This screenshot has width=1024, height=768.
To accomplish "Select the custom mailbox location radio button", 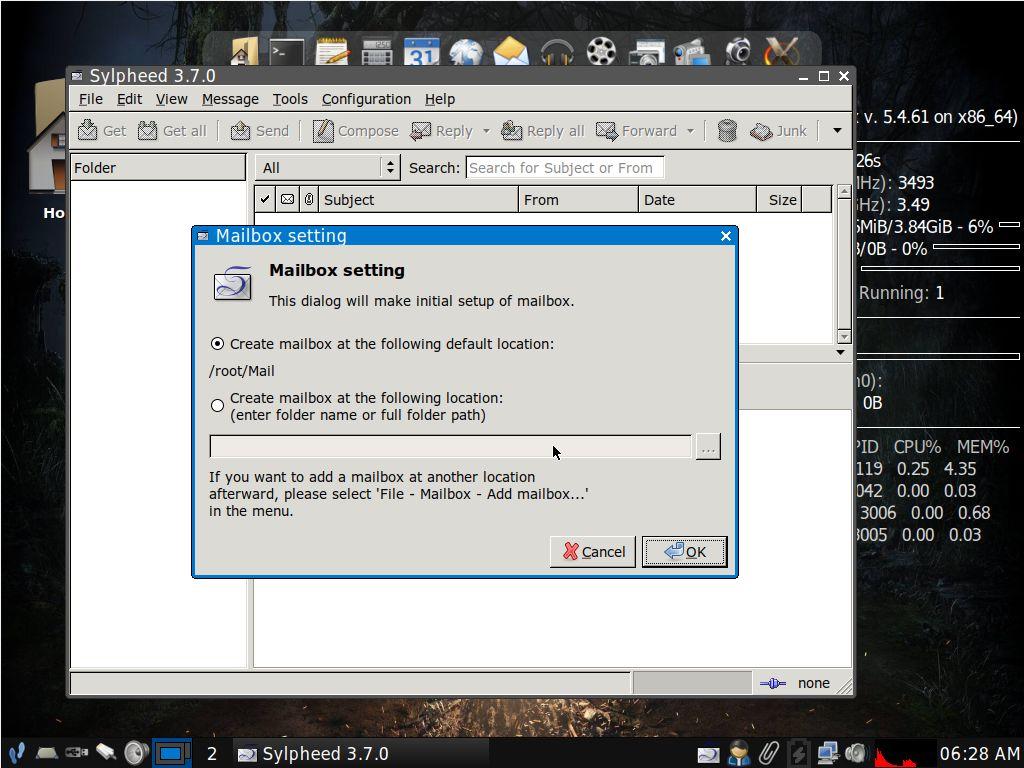I will (x=218, y=406).
